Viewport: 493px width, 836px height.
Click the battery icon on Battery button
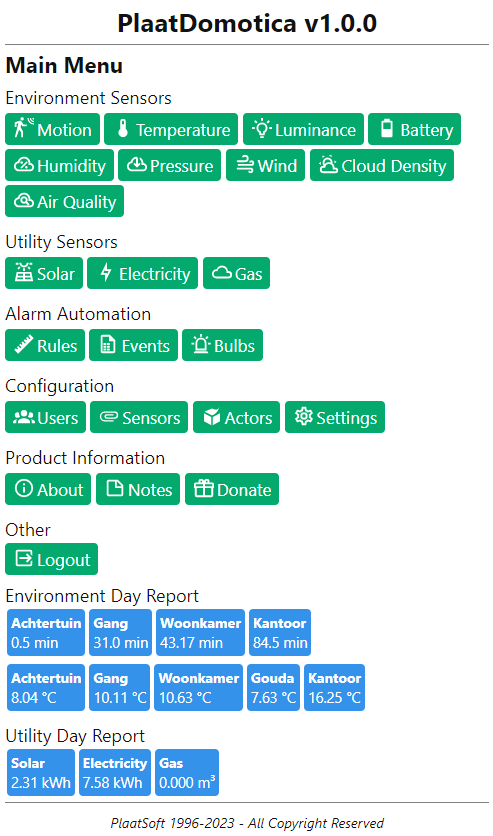(x=387, y=128)
